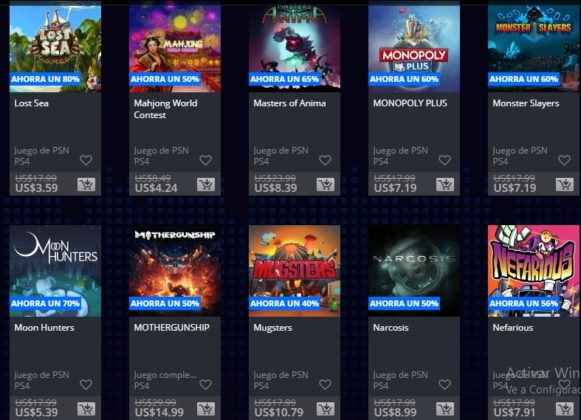Add Narcosis to the cart
This screenshot has width=581, height=420.
pos(445,409)
